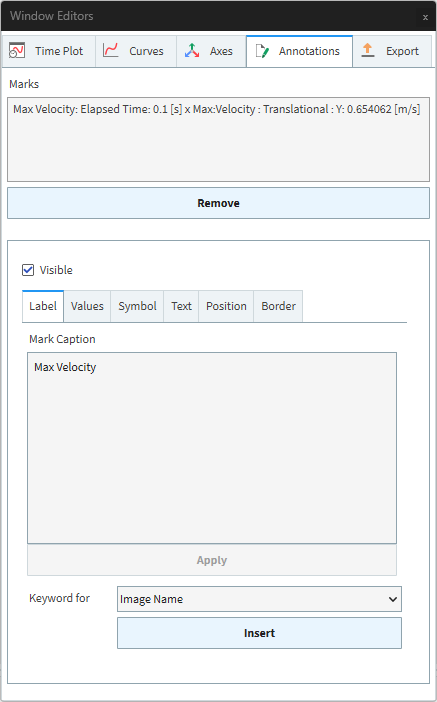This screenshot has width=437, height=702.
Task: Click the Axes tri-arrow icon
Action: (x=192, y=51)
